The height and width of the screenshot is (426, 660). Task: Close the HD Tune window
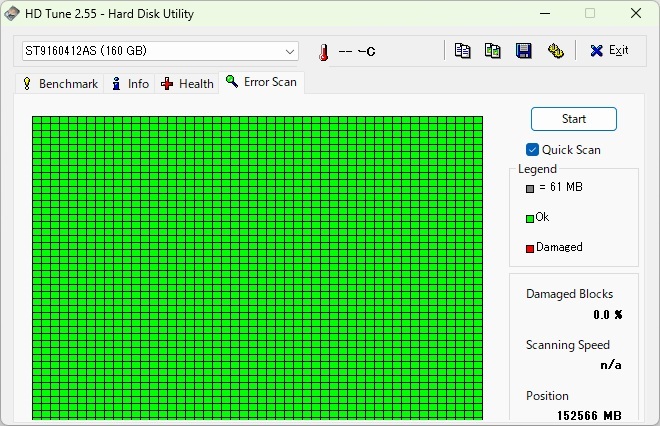pos(636,13)
